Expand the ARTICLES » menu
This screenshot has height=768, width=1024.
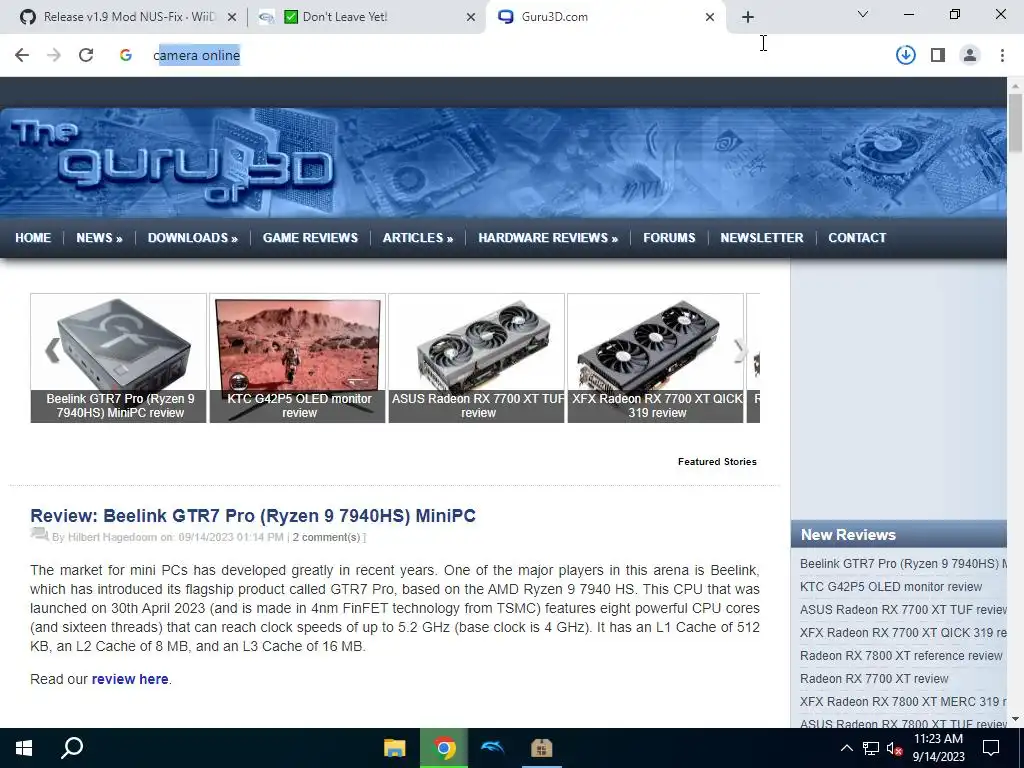point(418,238)
